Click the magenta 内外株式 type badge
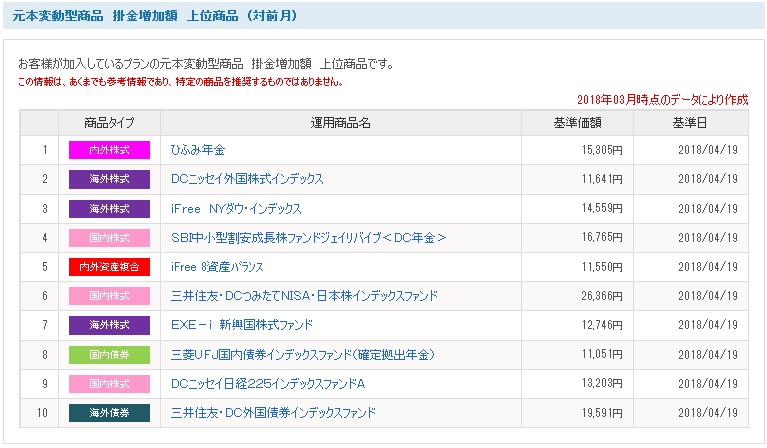Viewport: 767px width, 448px height. click(x=109, y=150)
